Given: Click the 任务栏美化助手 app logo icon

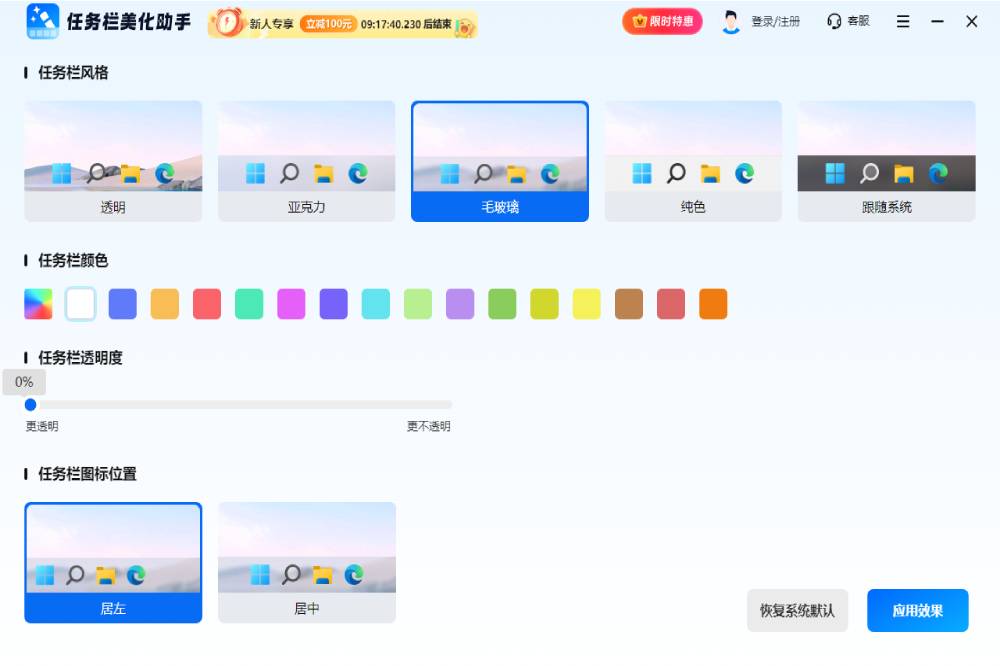Looking at the screenshot, I should coord(42,21).
